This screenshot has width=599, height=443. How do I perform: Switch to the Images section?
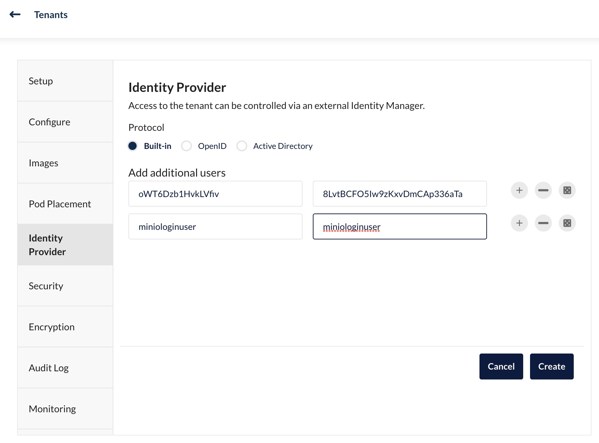65,163
